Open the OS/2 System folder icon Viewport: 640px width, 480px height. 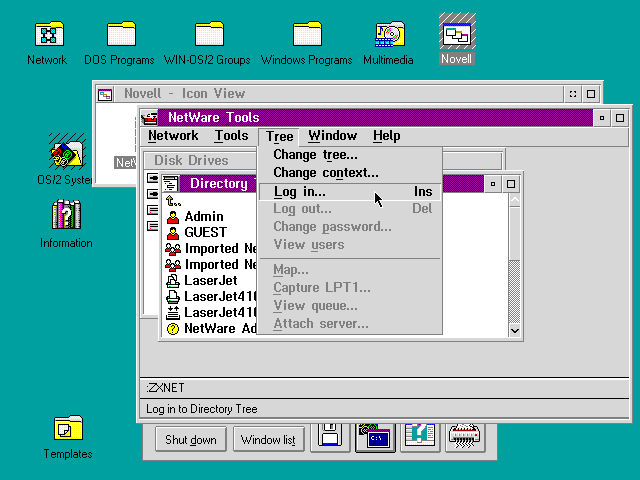click(x=67, y=153)
